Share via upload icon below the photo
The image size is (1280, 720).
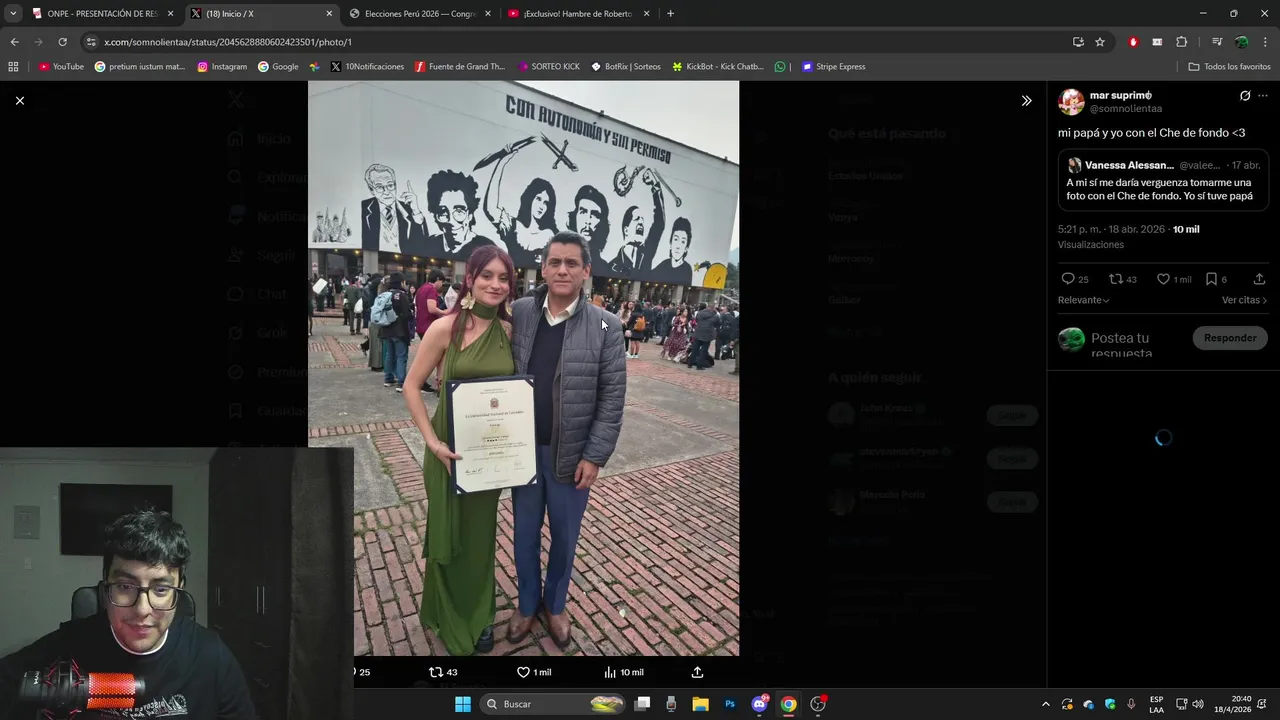click(x=697, y=672)
